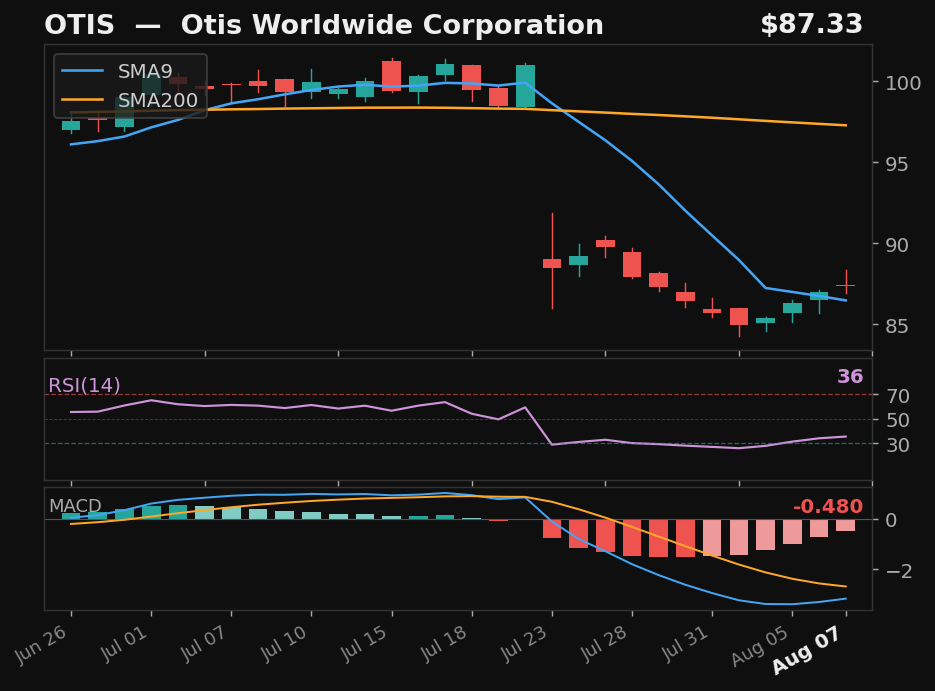Click the MACD value -0.480

click(x=828, y=507)
